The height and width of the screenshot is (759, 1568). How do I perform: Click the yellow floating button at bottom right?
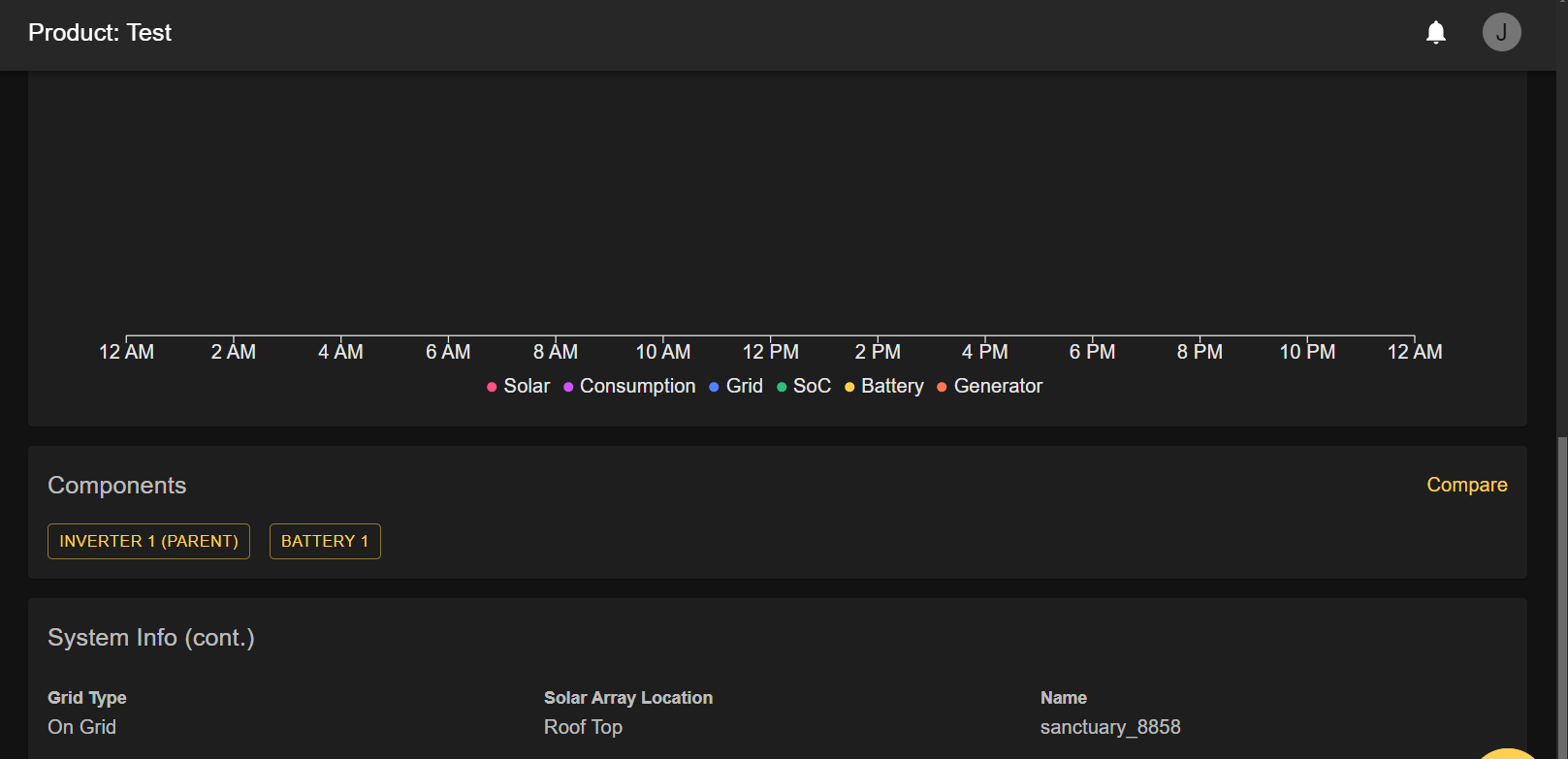click(1508, 752)
